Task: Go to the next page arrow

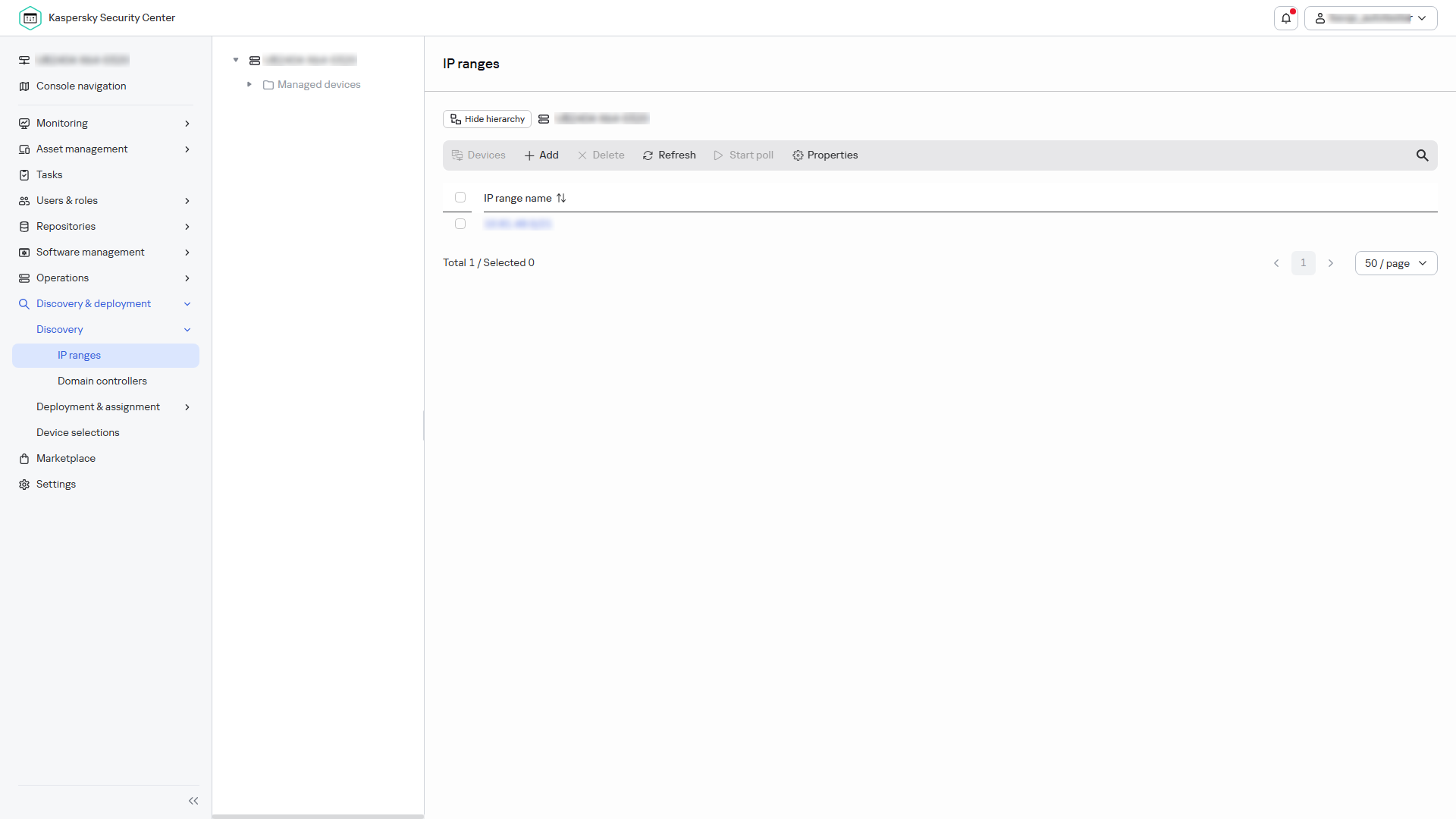Action: pos(1330,263)
